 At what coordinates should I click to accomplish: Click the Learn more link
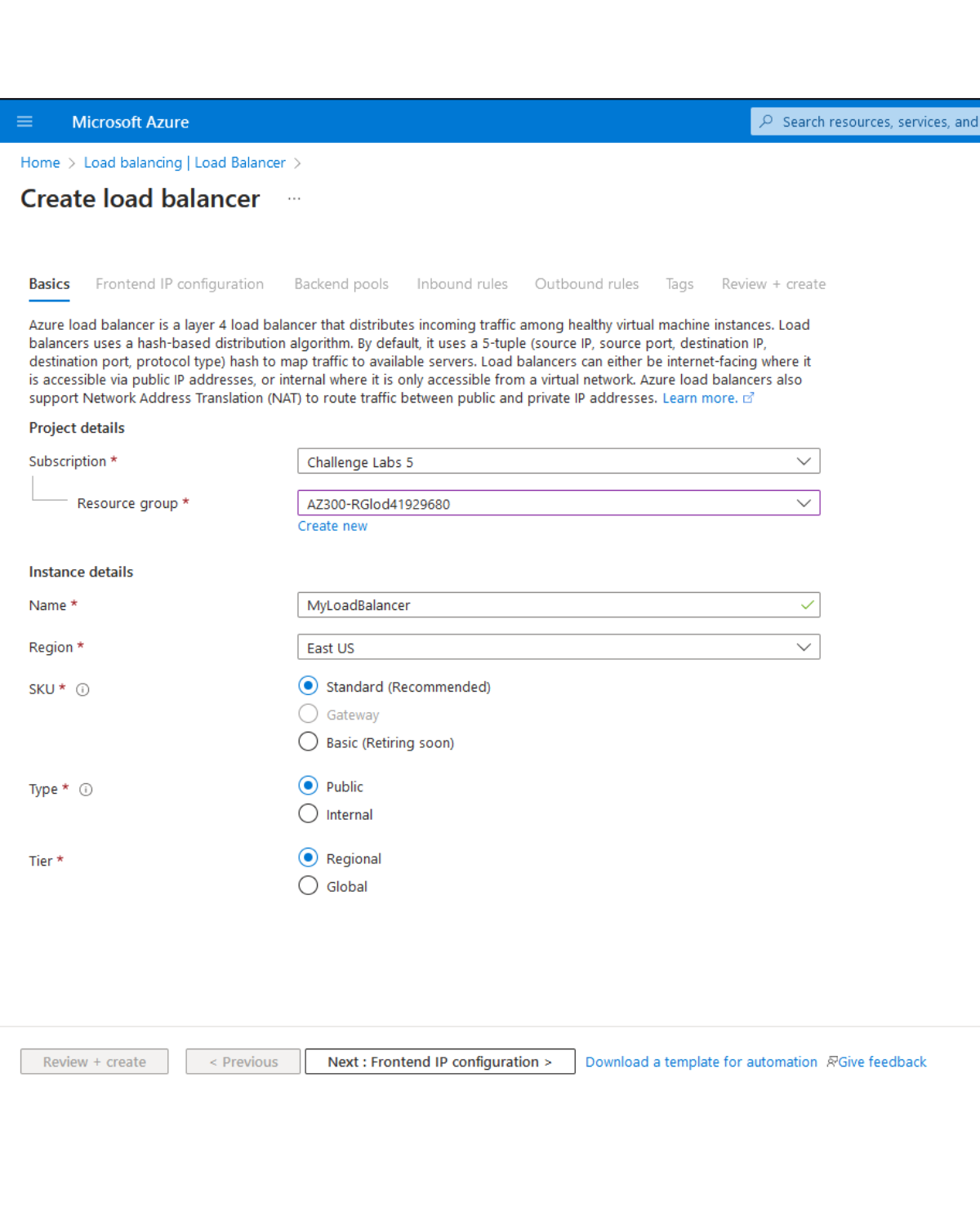pyautogui.click(x=700, y=398)
